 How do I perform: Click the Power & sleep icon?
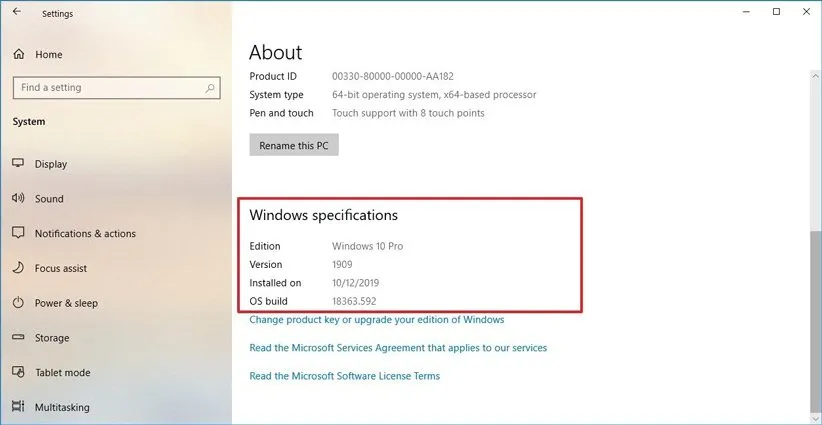tap(18, 303)
